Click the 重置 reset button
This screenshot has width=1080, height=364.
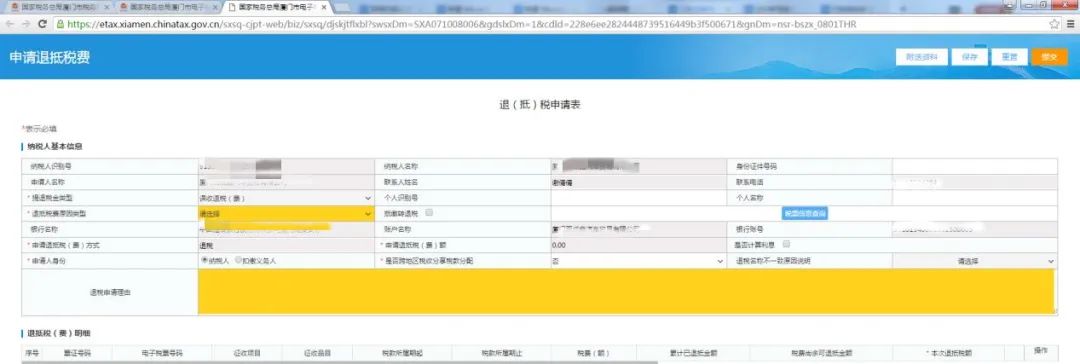click(x=1009, y=57)
